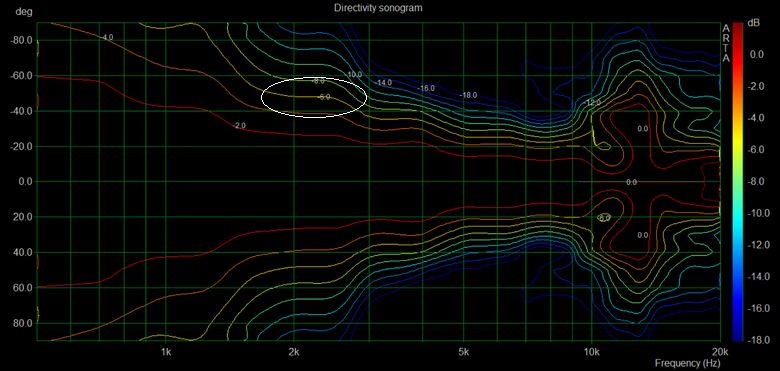Click the -80.0 degree axis label

(x=21, y=40)
